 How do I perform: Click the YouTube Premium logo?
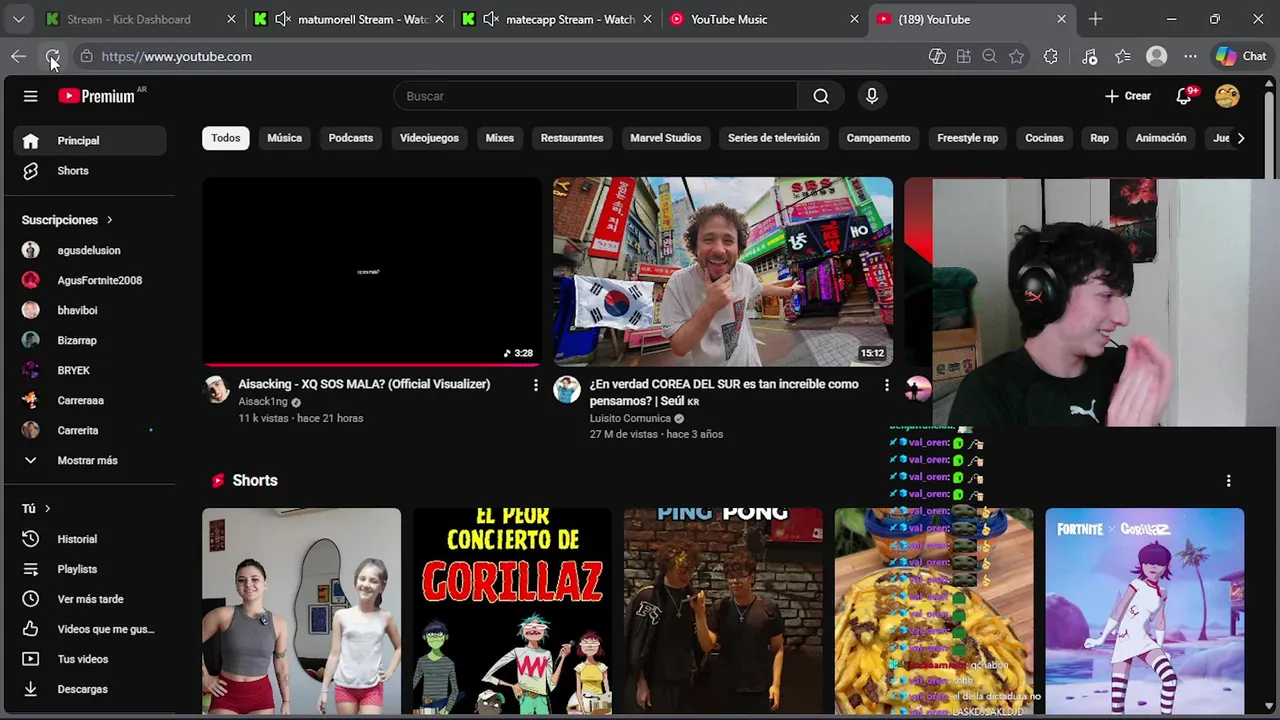pyautogui.click(x=97, y=96)
